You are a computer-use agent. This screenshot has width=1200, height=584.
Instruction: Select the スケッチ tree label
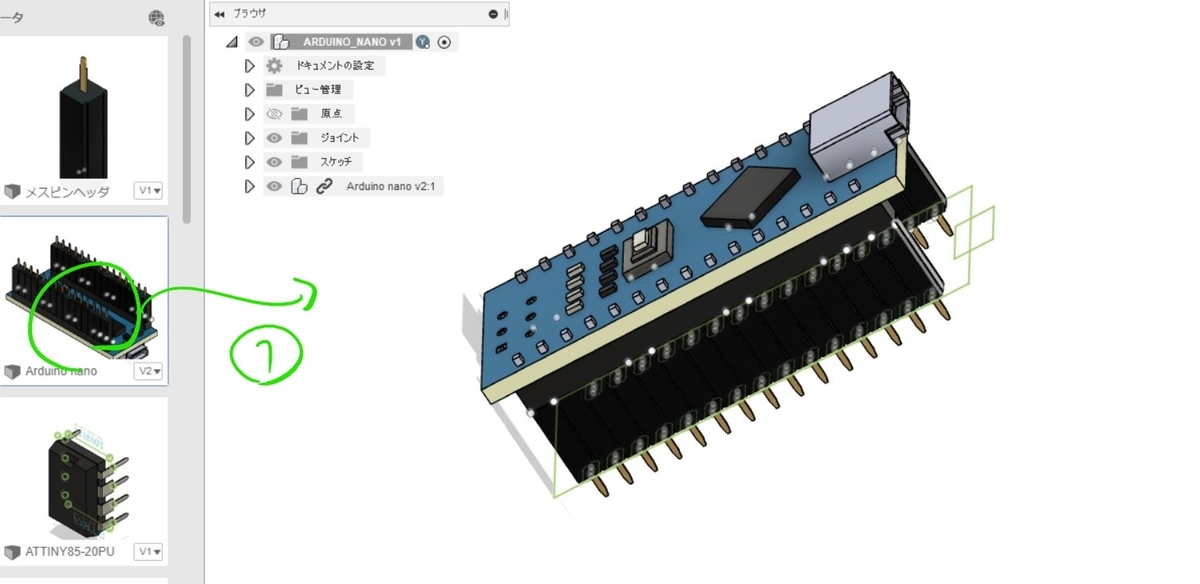point(336,162)
